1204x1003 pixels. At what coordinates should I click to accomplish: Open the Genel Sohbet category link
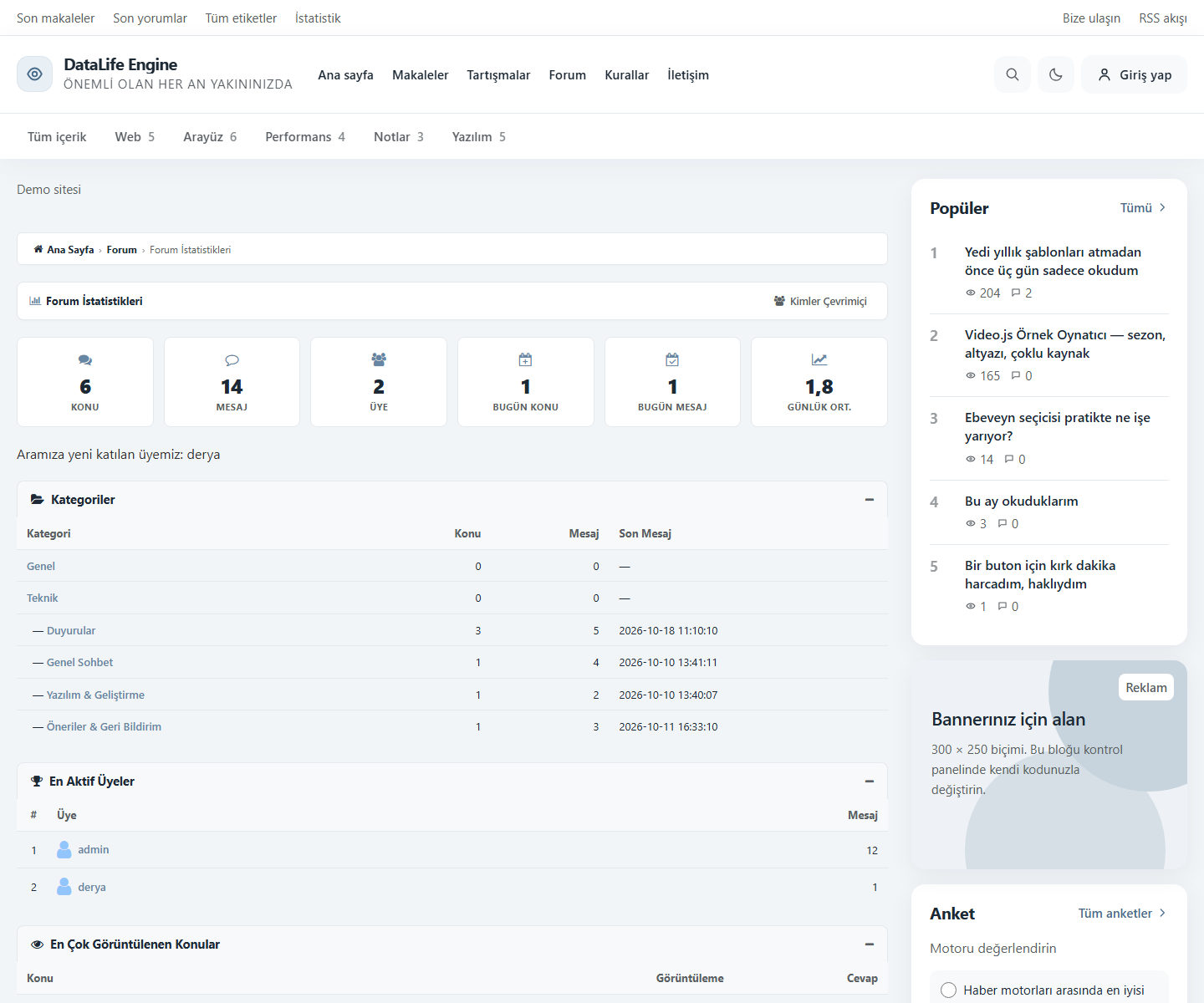pos(79,662)
